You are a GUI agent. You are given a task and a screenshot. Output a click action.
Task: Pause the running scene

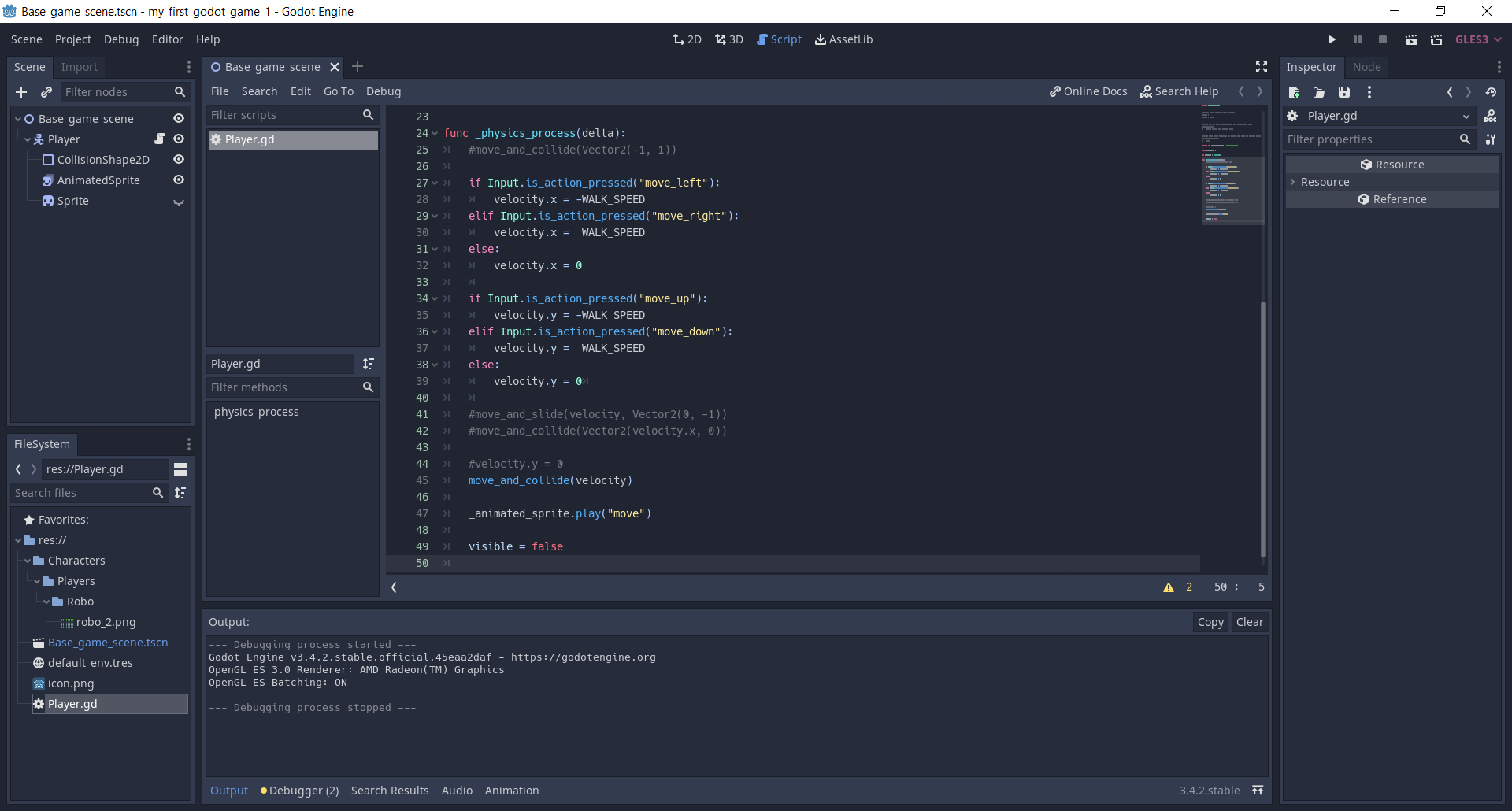coord(1358,39)
